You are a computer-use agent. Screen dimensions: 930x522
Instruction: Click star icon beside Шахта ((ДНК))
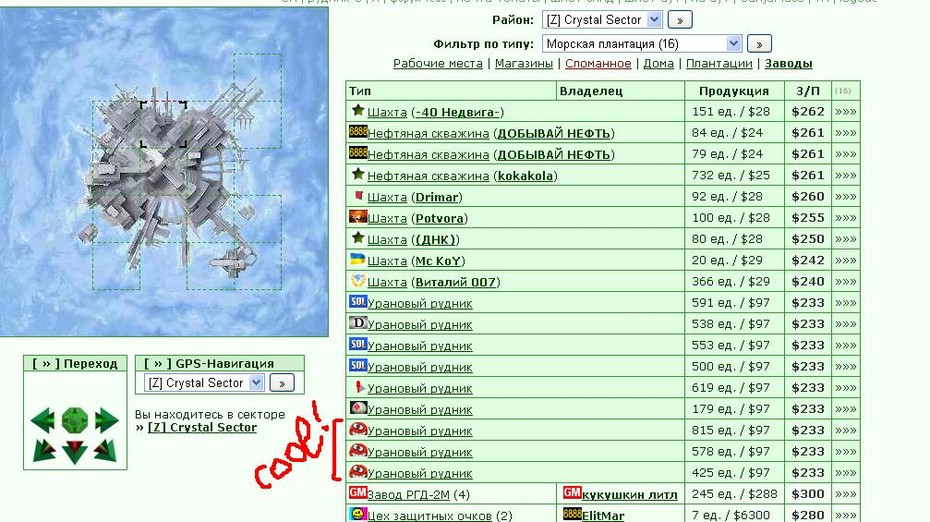click(358, 238)
